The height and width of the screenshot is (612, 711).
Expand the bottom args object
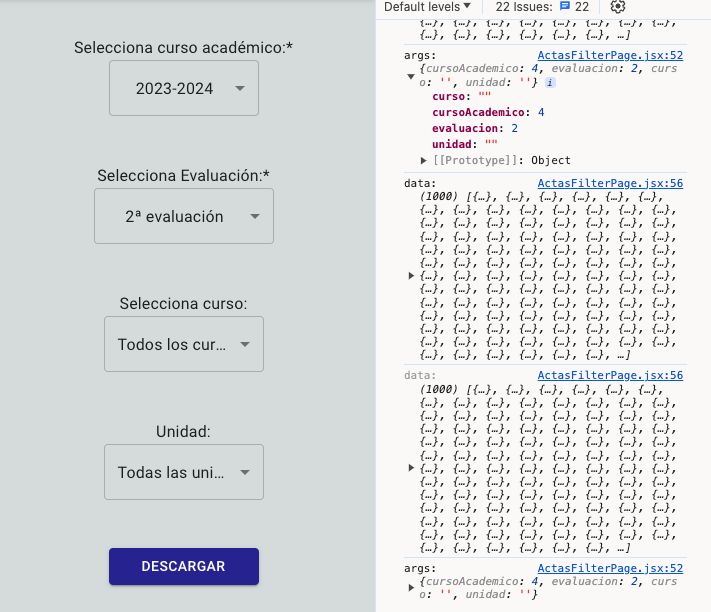411,588
